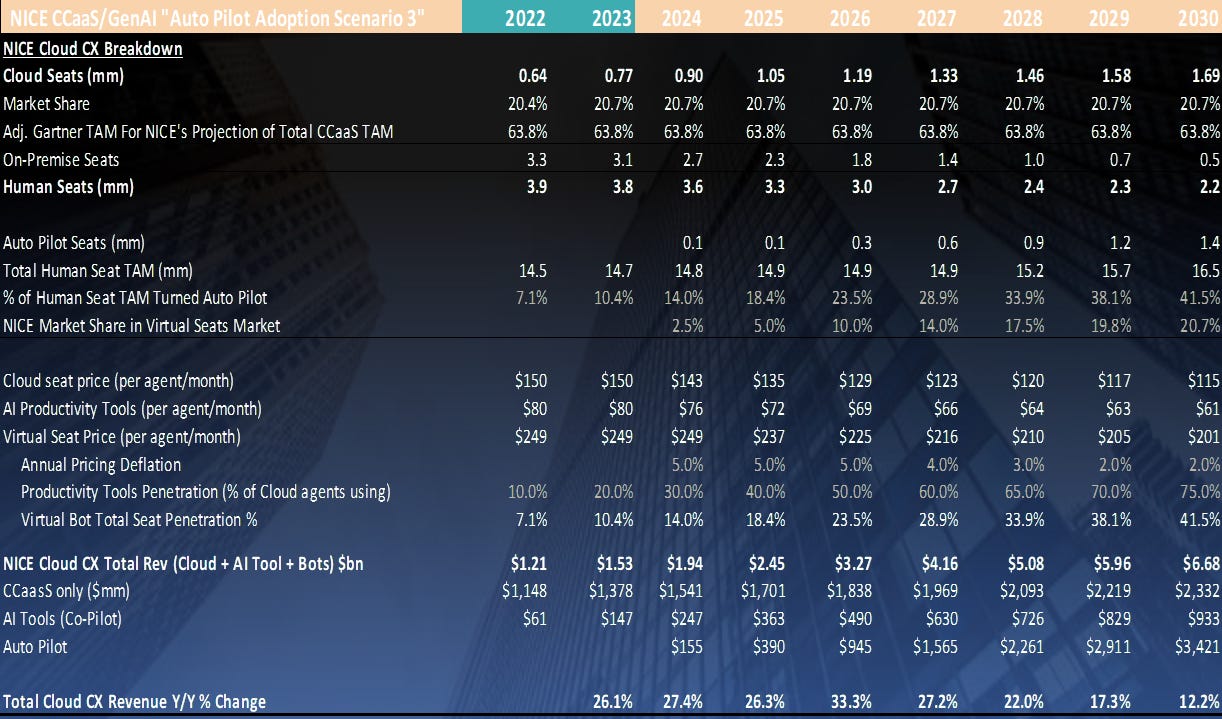Click the 'Annual Pricing Deflation' label
The image size is (1222, 719).
(101, 464)
